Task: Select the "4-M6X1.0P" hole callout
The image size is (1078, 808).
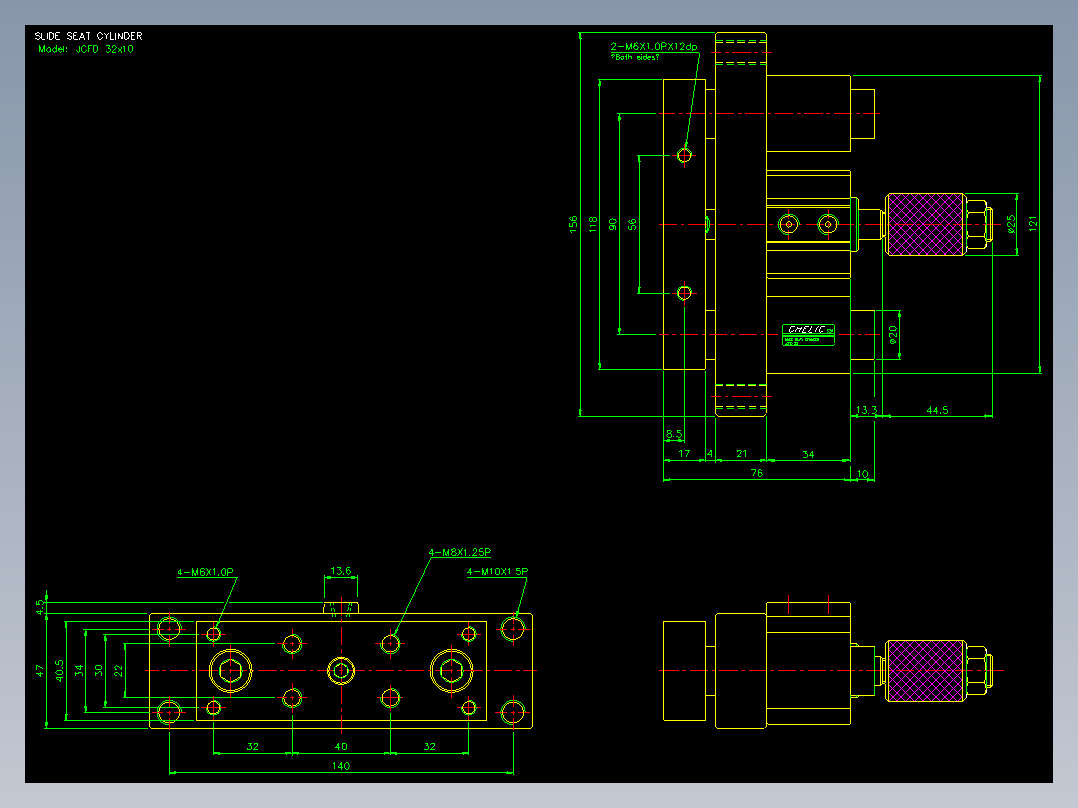Action: pyautogui.click(x=206, y=572)
